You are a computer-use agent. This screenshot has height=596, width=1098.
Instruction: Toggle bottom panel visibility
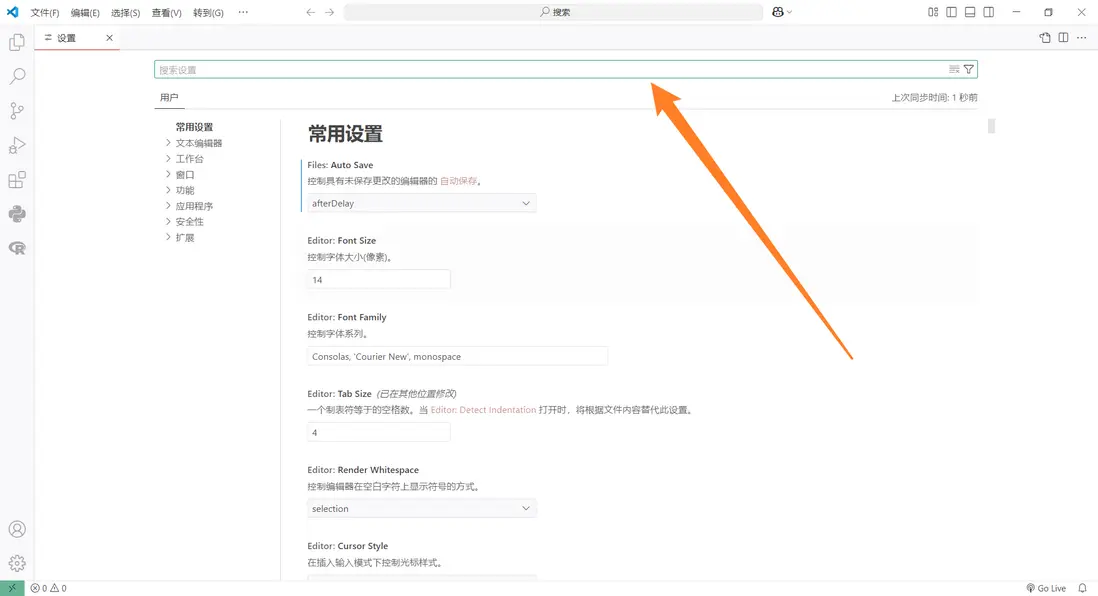[970, 12]
